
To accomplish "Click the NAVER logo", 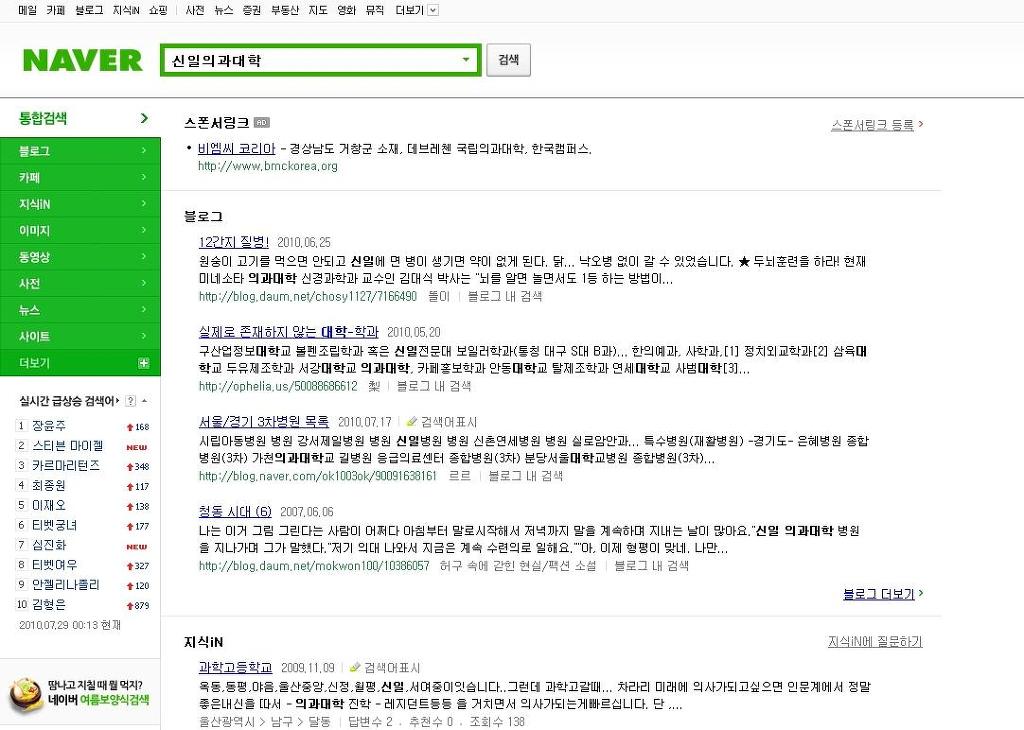I will click(x=82, y=60).
